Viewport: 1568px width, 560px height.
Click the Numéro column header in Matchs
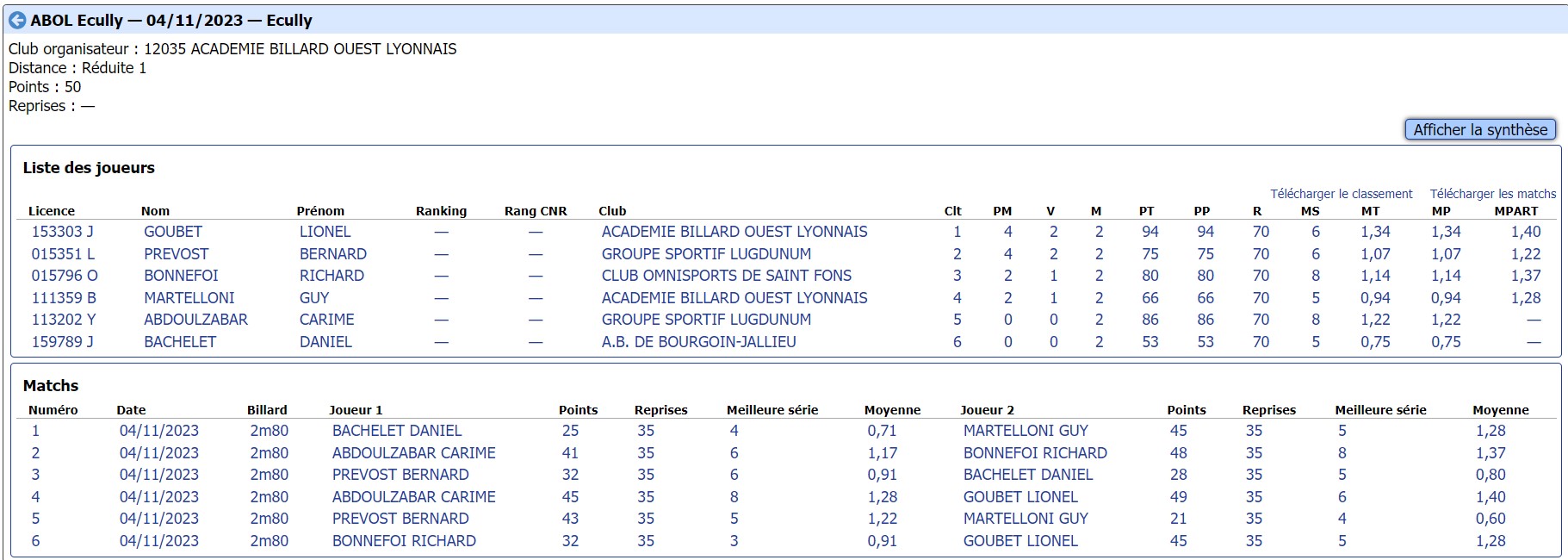click(53, 410)
